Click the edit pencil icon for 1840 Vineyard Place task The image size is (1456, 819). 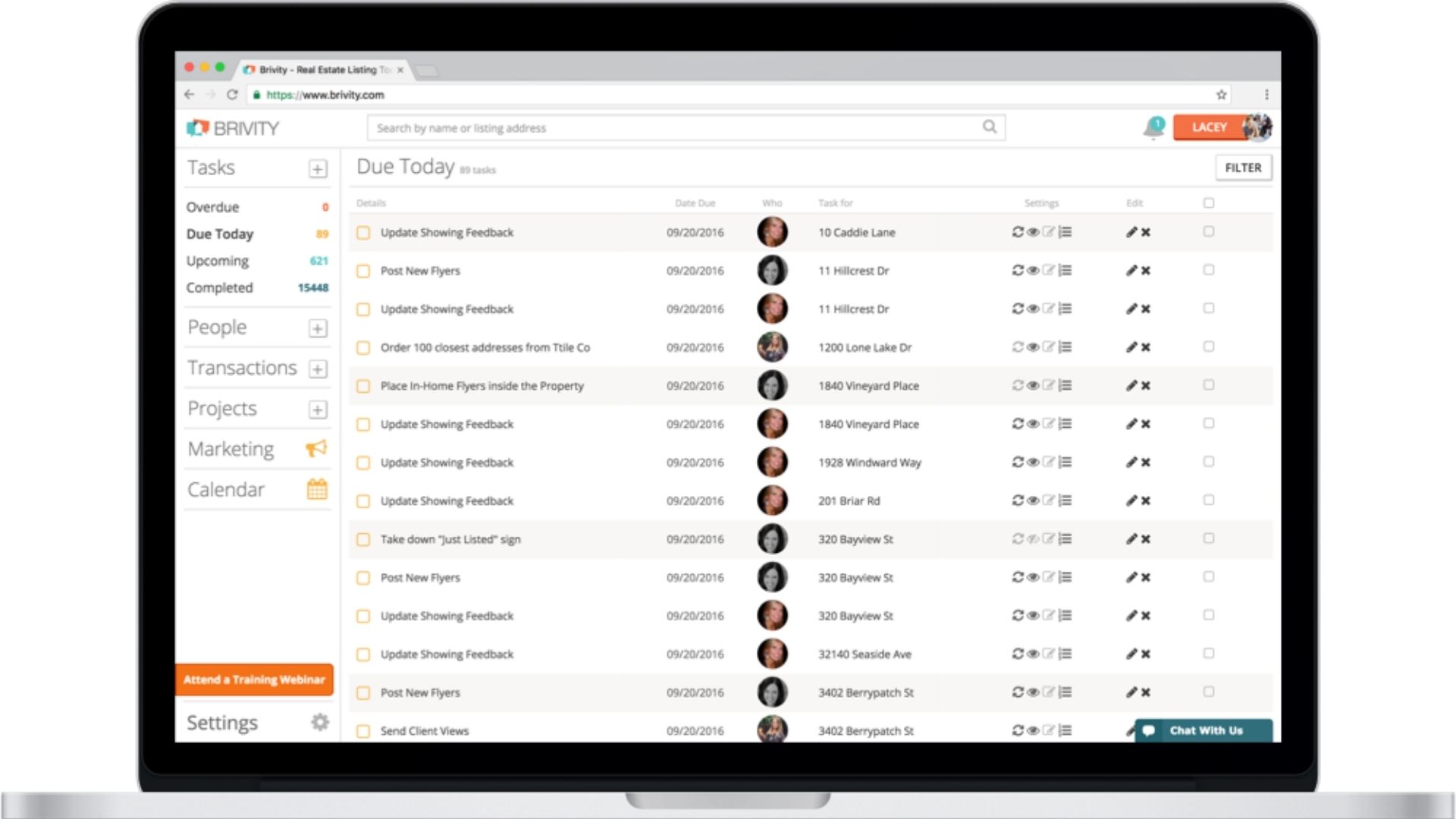coord(1131,385)
